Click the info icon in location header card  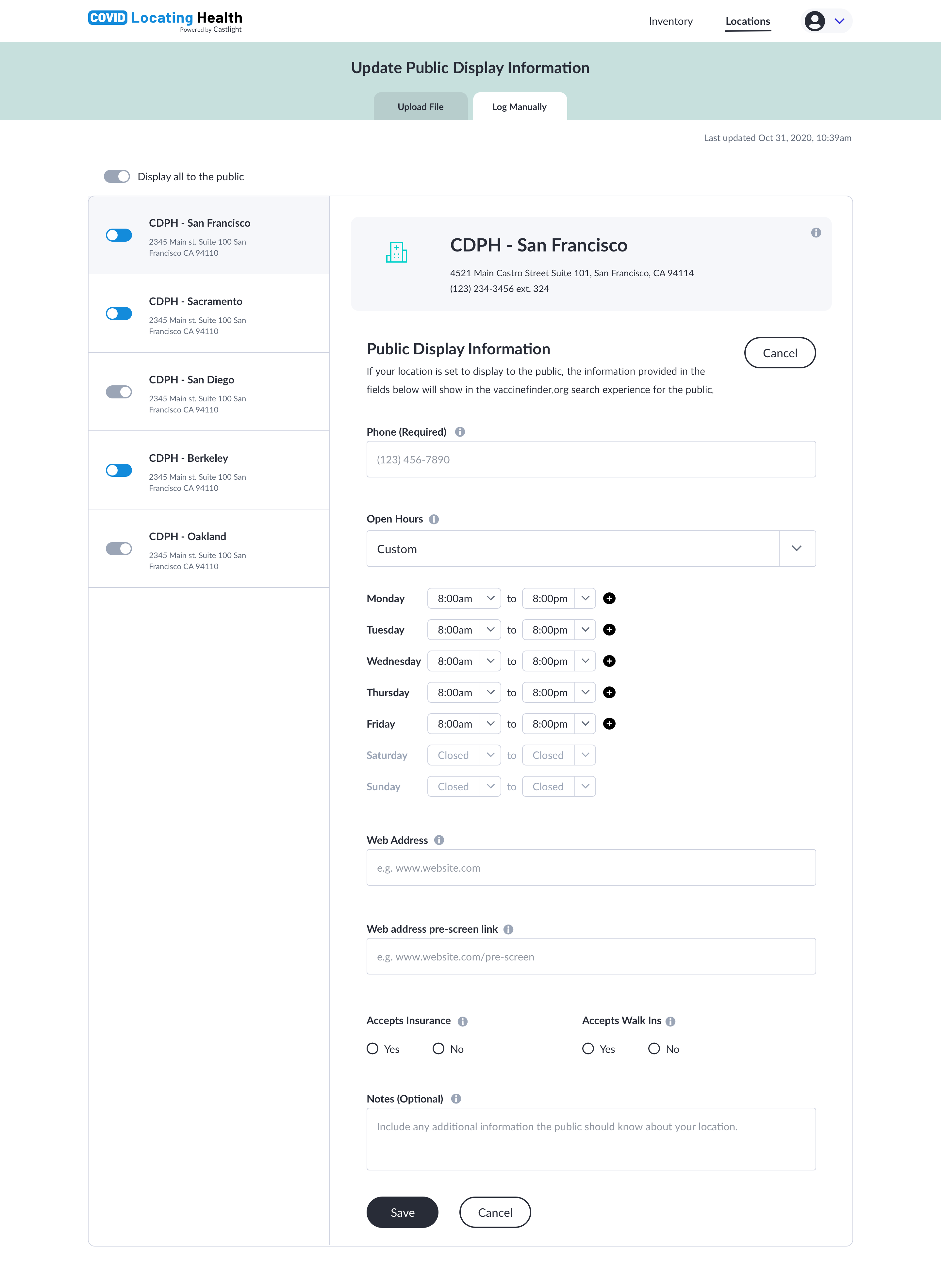816,233
